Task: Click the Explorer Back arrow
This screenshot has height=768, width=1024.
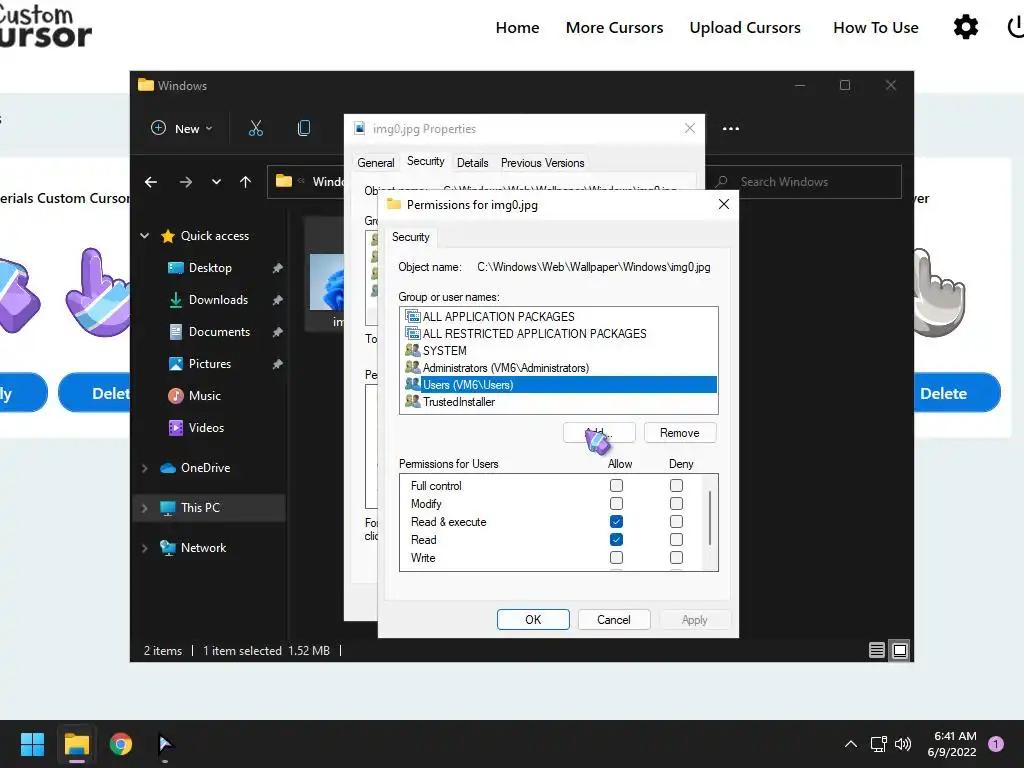Action: point(151,182)
